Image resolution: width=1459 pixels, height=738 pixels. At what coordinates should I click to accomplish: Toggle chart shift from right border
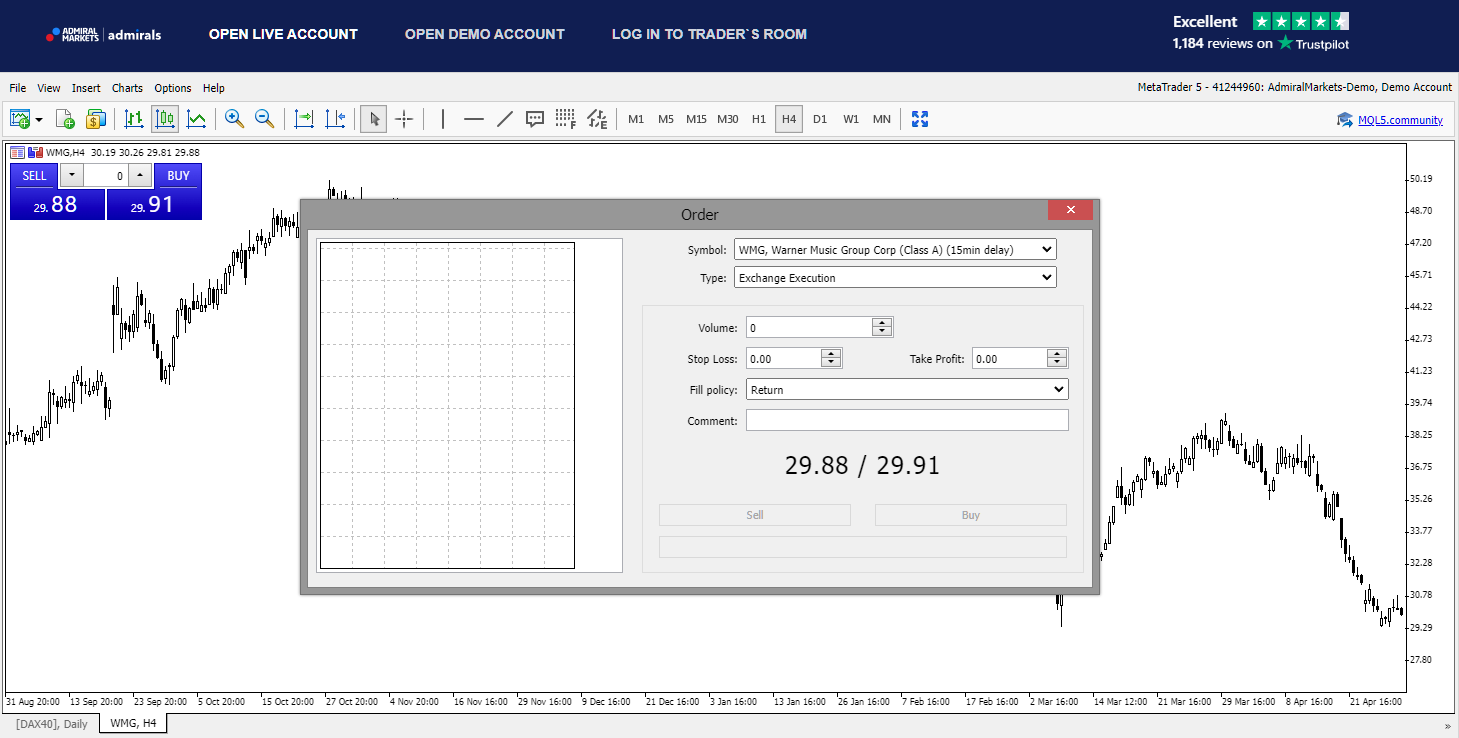point(335,119)
